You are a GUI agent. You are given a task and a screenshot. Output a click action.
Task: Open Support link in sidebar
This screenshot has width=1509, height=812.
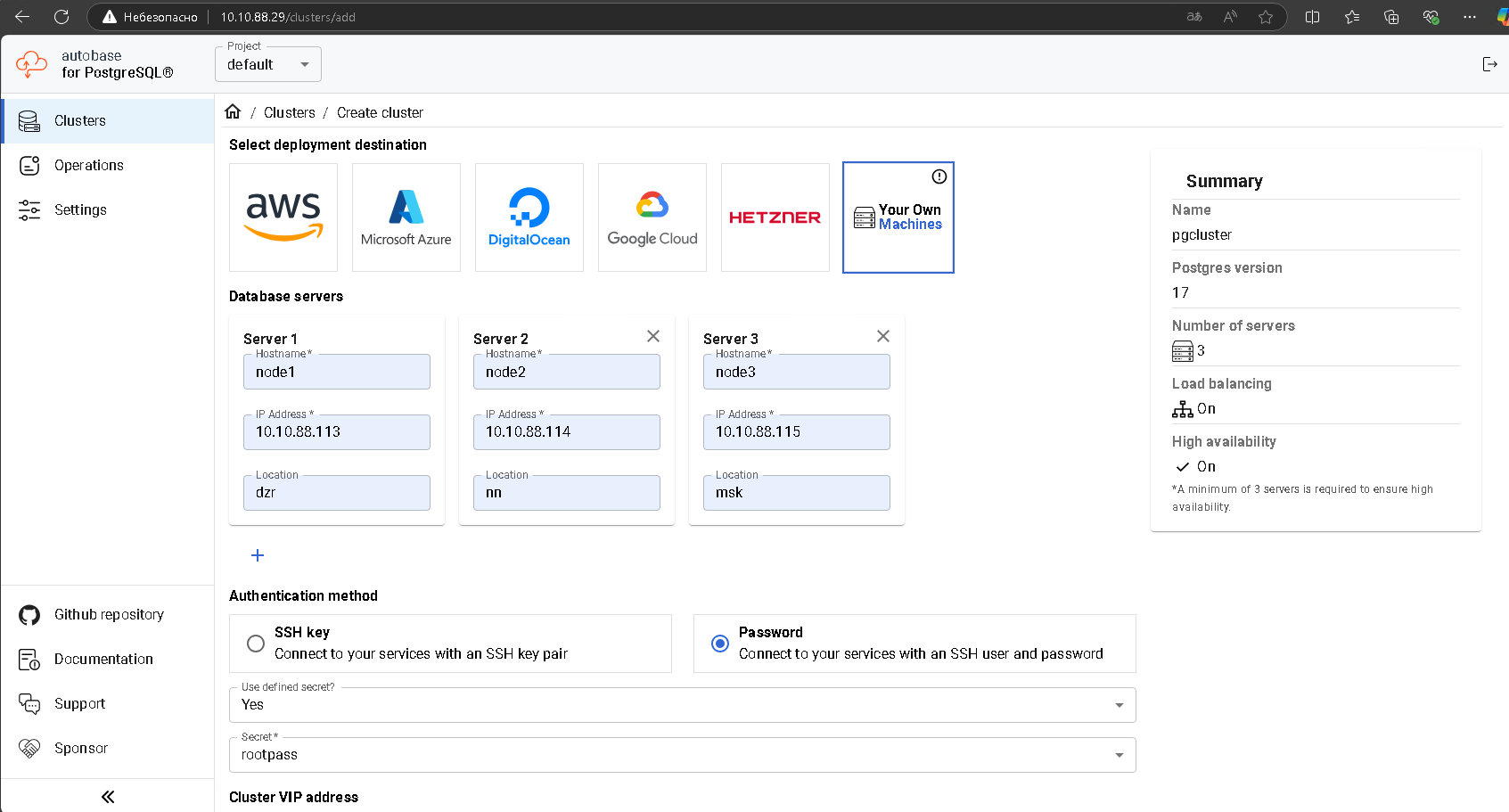(108, 704)
